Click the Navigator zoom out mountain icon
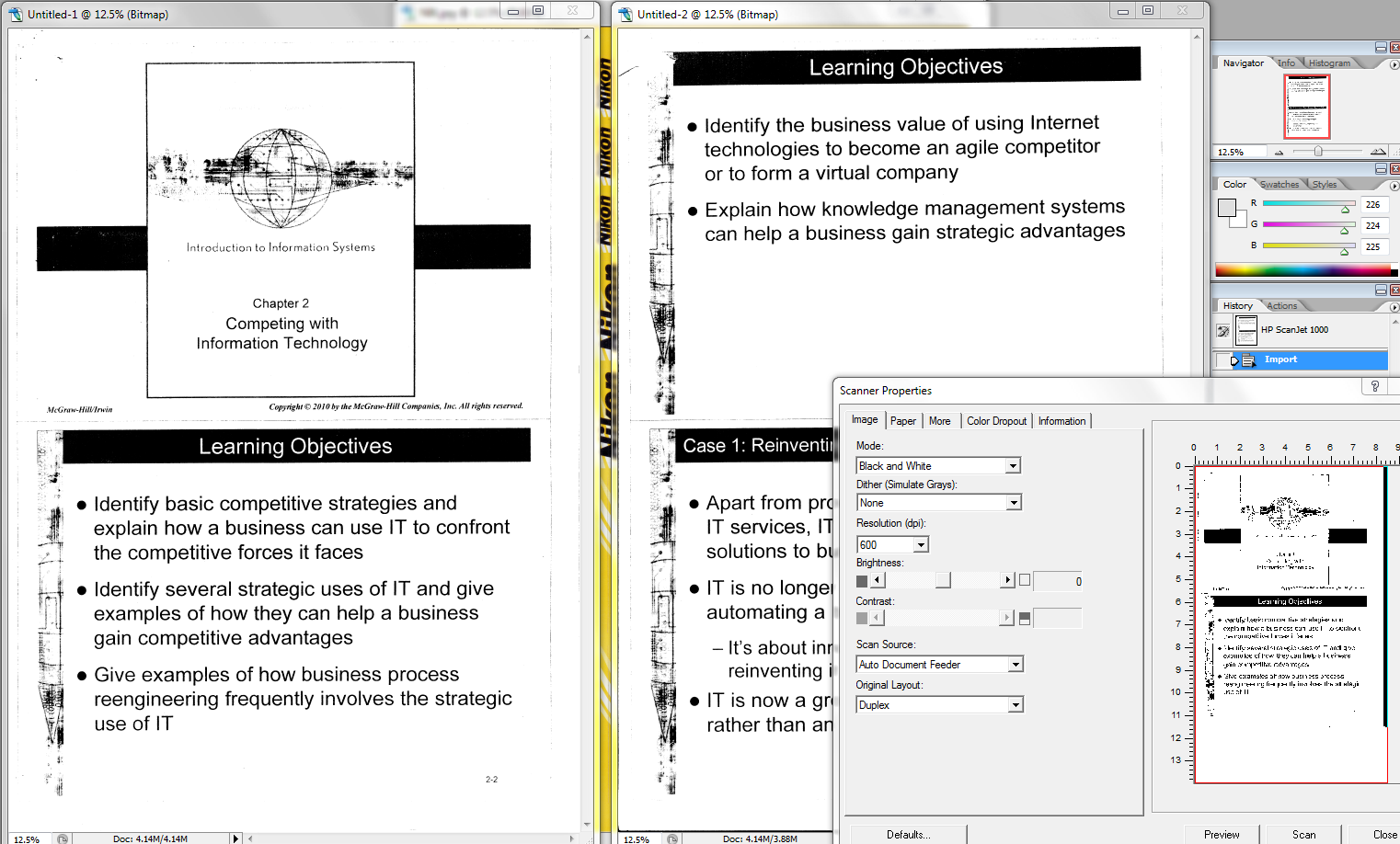The width and height of the screenshot is (1400, 844). (1279, 152)
